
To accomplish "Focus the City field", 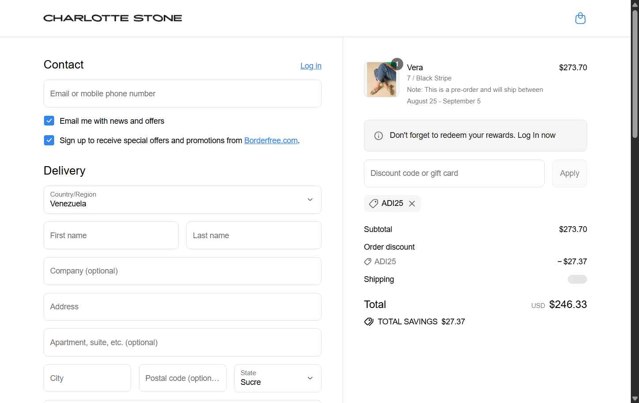I will (x=87, y=378).
